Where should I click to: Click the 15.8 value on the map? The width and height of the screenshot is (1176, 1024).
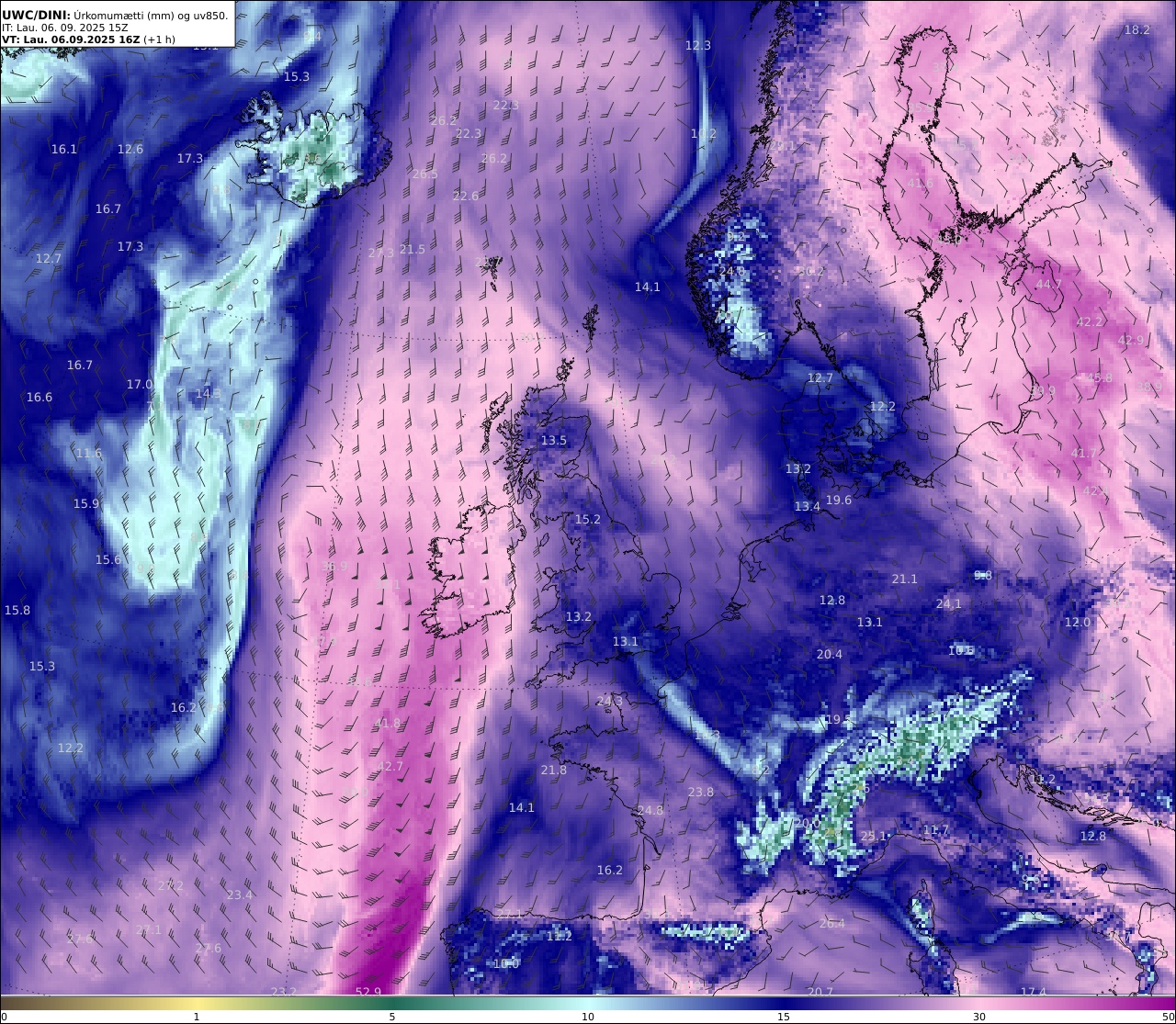(x=17, y=610)
